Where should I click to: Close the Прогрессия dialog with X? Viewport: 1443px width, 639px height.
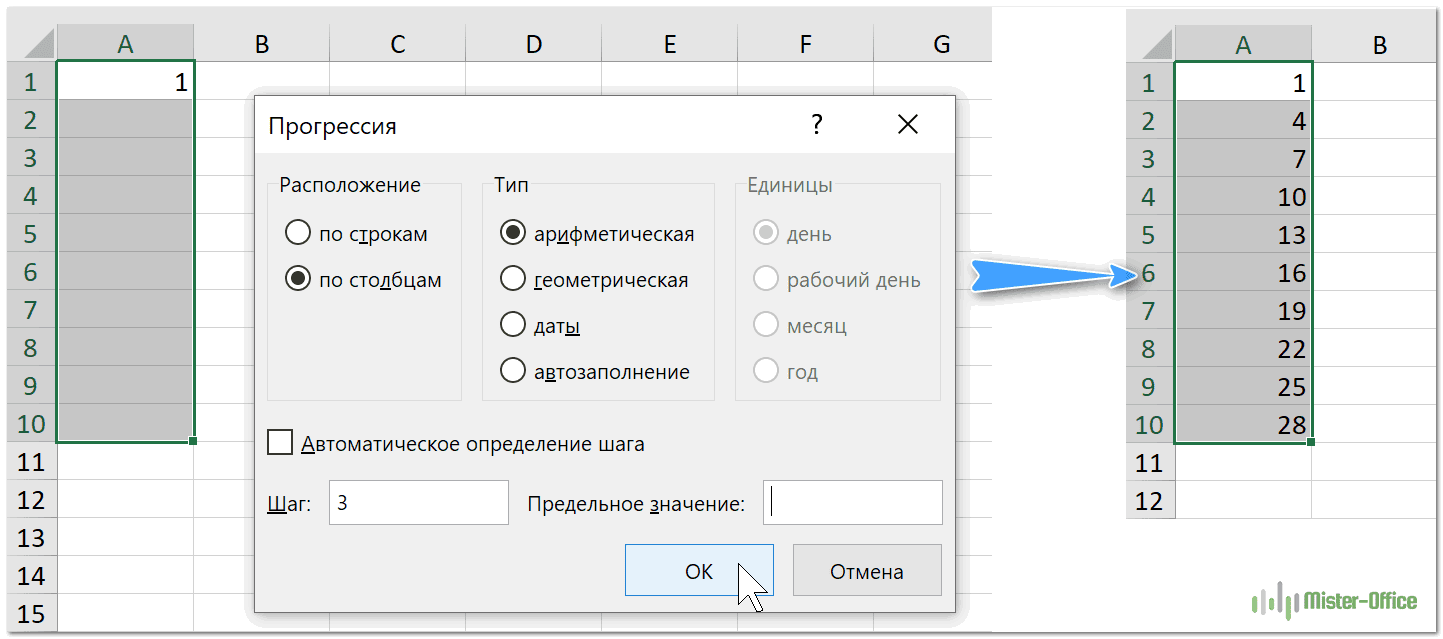[907, 125]
